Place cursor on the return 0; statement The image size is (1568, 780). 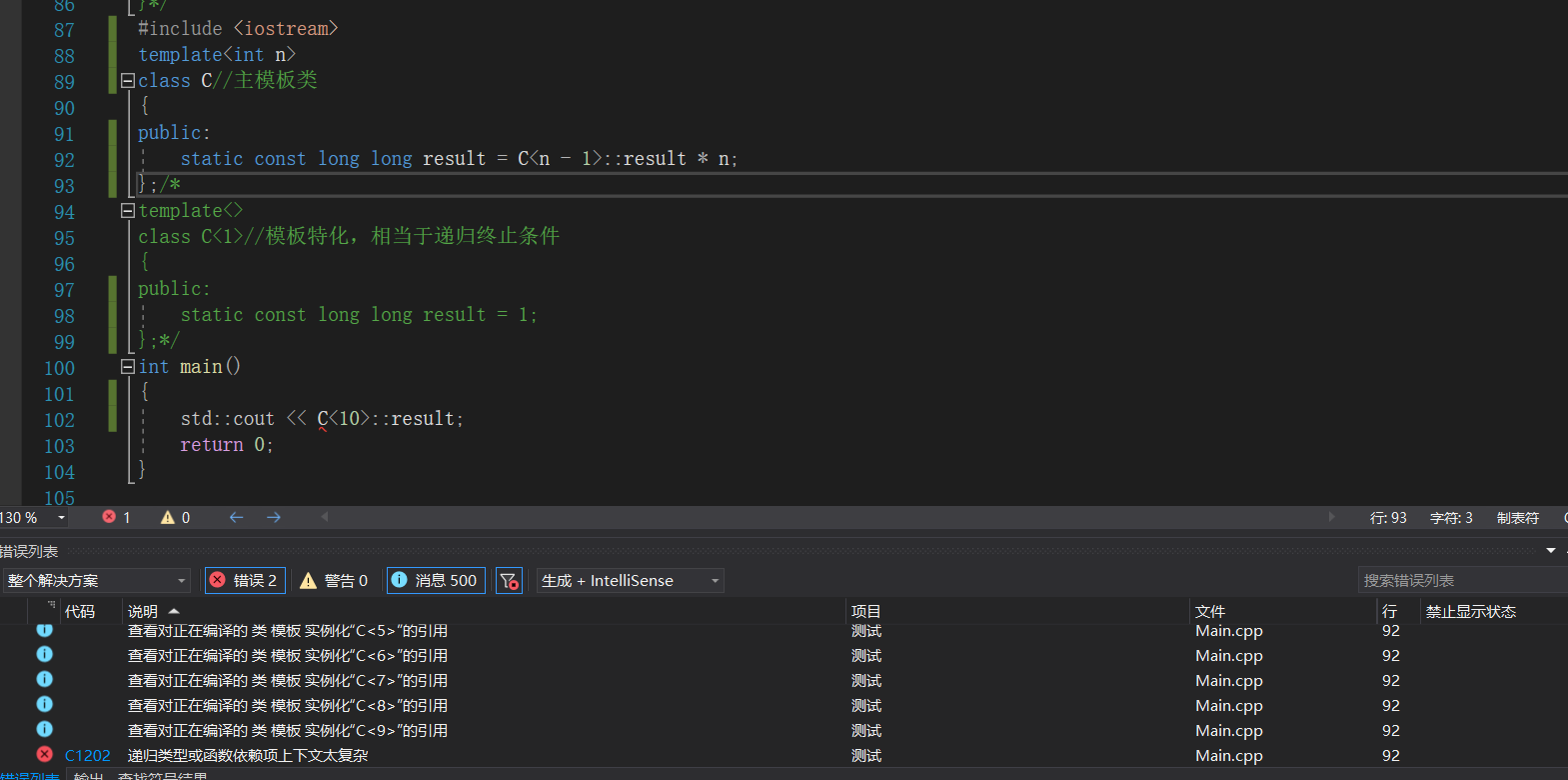point(226,445)
